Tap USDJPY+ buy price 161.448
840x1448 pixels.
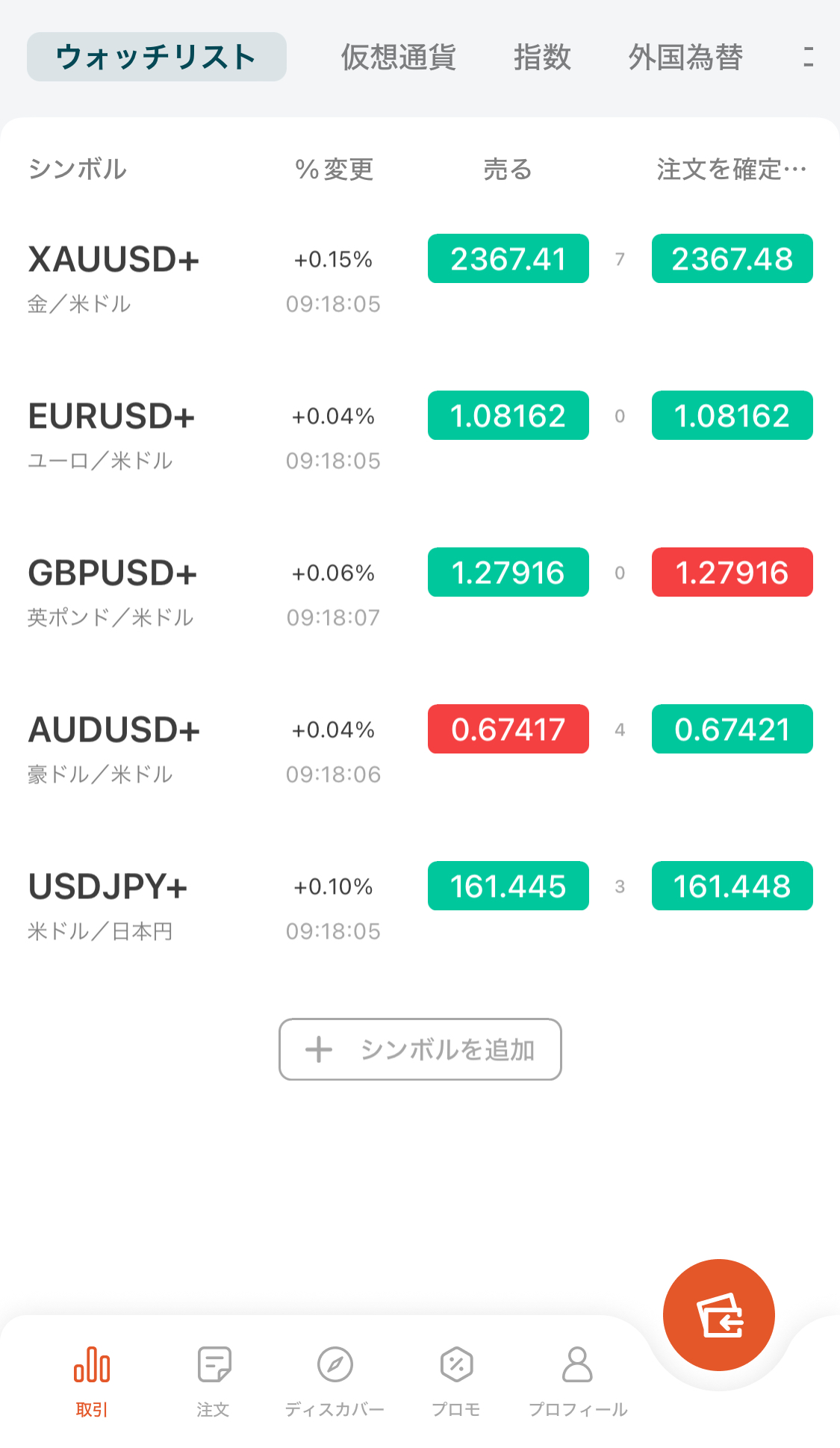pyautogui.click(x=732, y=886)
